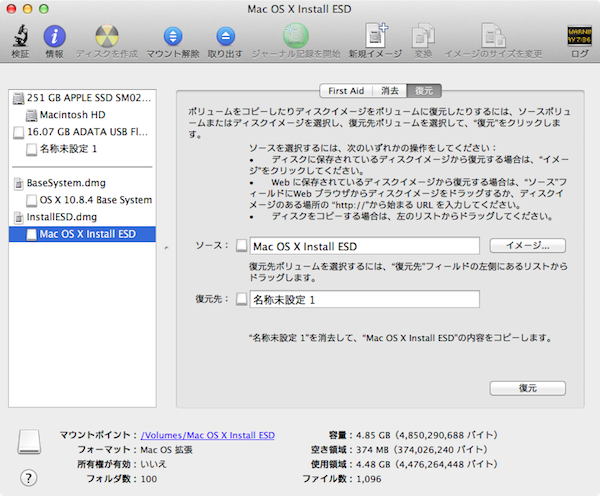Image resolution: width=600 pixels, height=496 pixels.
Task: Select InstallESD.dmg in sidebar
Action: 82,217
